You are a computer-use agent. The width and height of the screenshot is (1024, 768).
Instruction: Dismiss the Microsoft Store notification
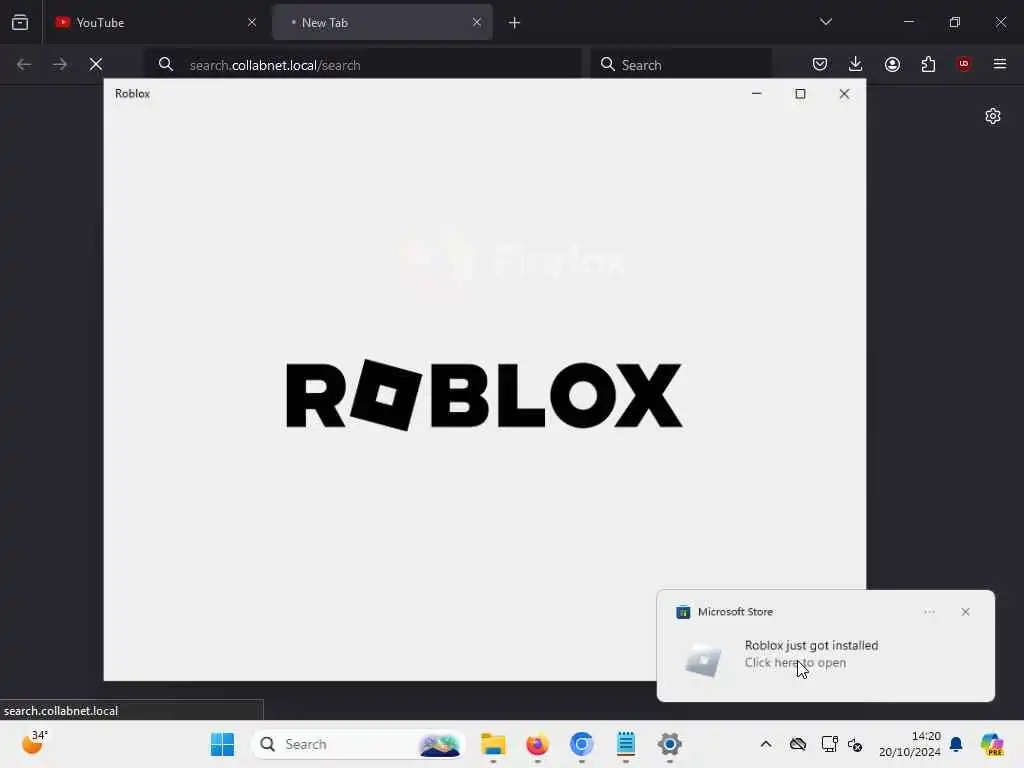(x=966, y=612)
